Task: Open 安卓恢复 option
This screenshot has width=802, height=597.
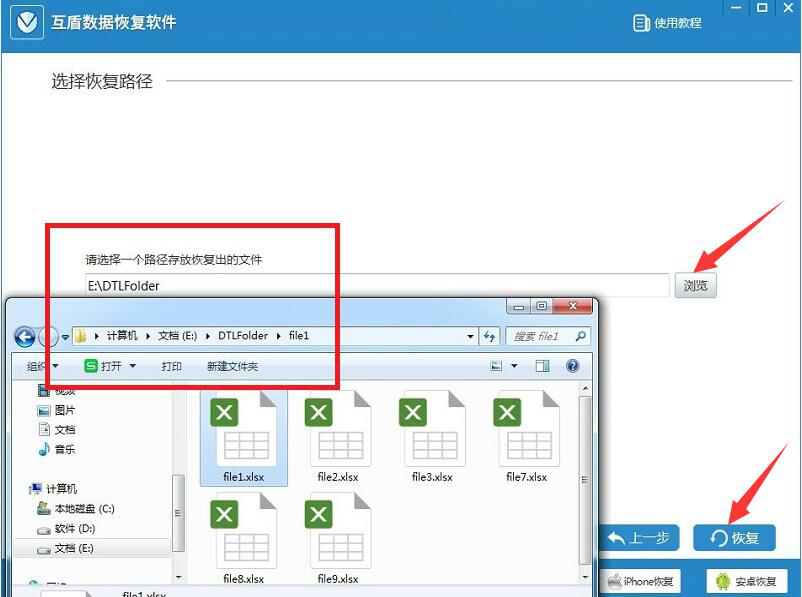Action: [x=747, y=582]
